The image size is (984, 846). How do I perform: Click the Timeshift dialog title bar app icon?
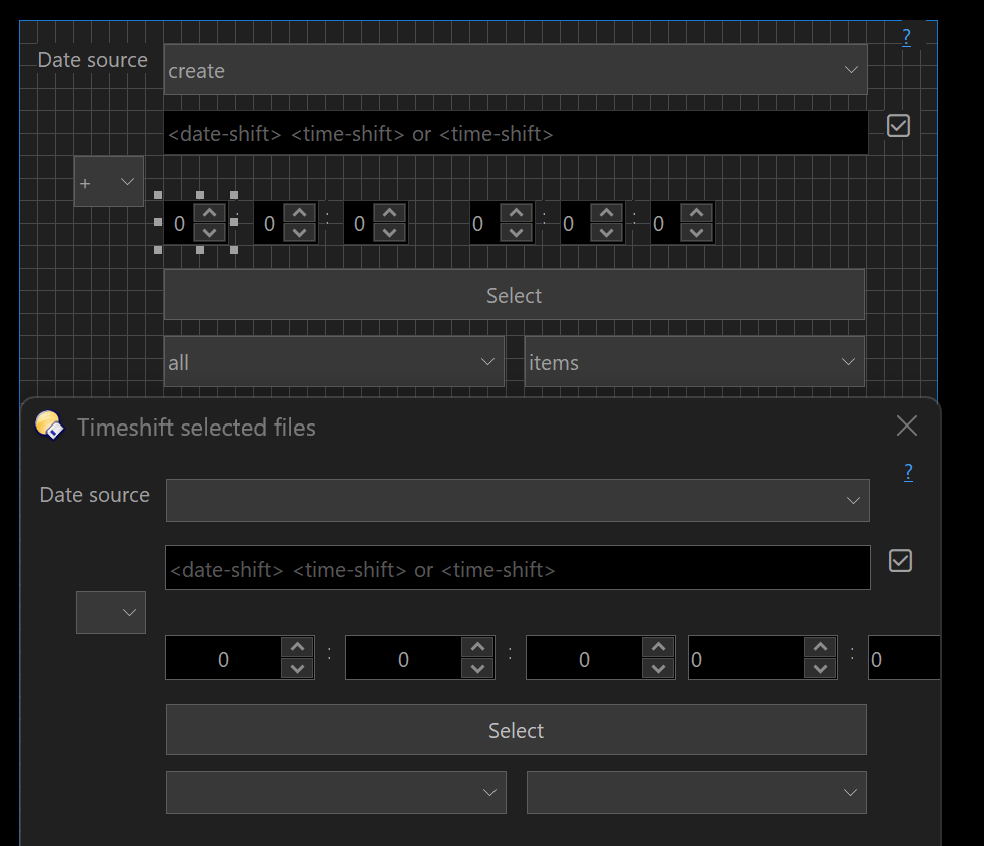click(x=49, y=426)
